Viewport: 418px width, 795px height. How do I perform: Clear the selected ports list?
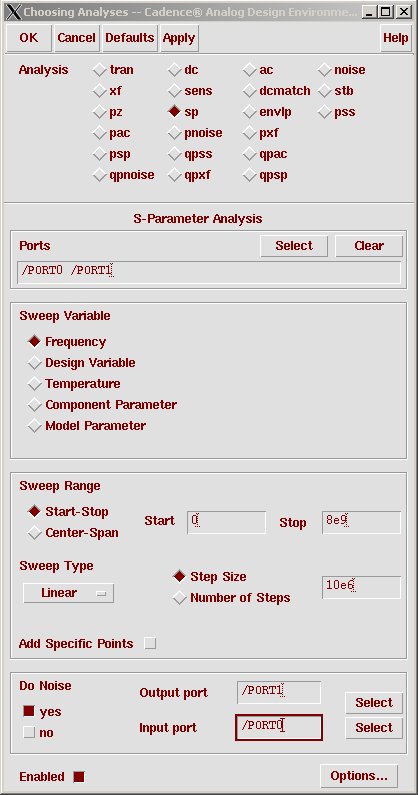coord(369,246)
